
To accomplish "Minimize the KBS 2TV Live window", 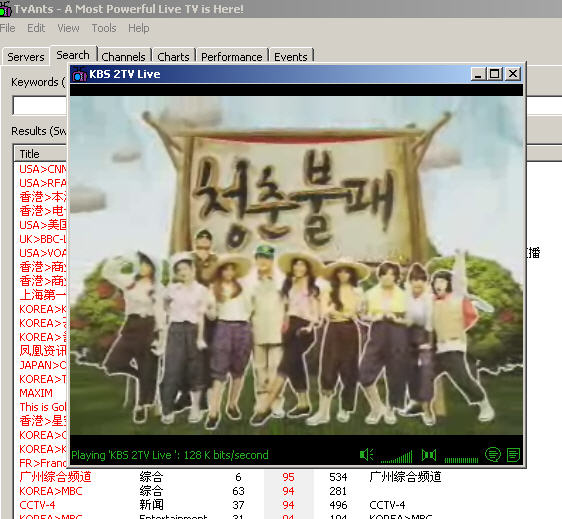I will click(478, 74).
